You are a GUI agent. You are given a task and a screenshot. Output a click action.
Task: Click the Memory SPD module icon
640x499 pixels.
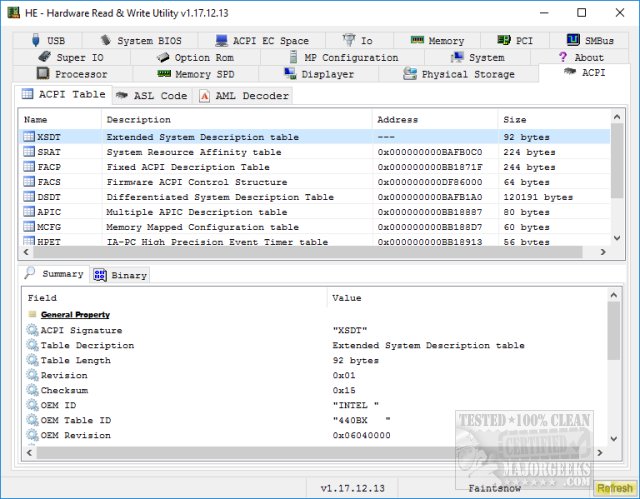tap(164, 73)
